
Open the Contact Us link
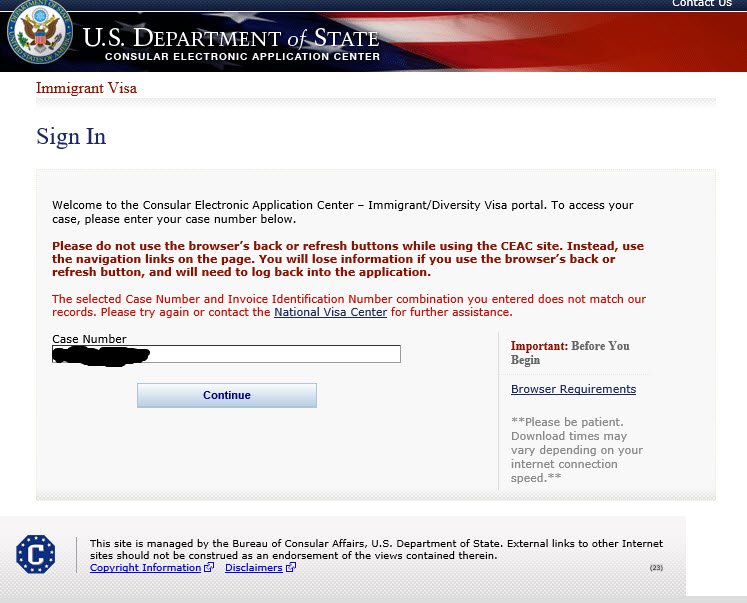click(x=701, y=4)
